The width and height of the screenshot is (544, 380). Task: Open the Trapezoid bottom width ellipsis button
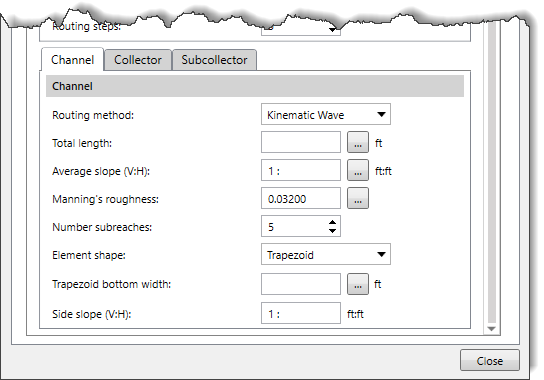[x=358, y=284]
